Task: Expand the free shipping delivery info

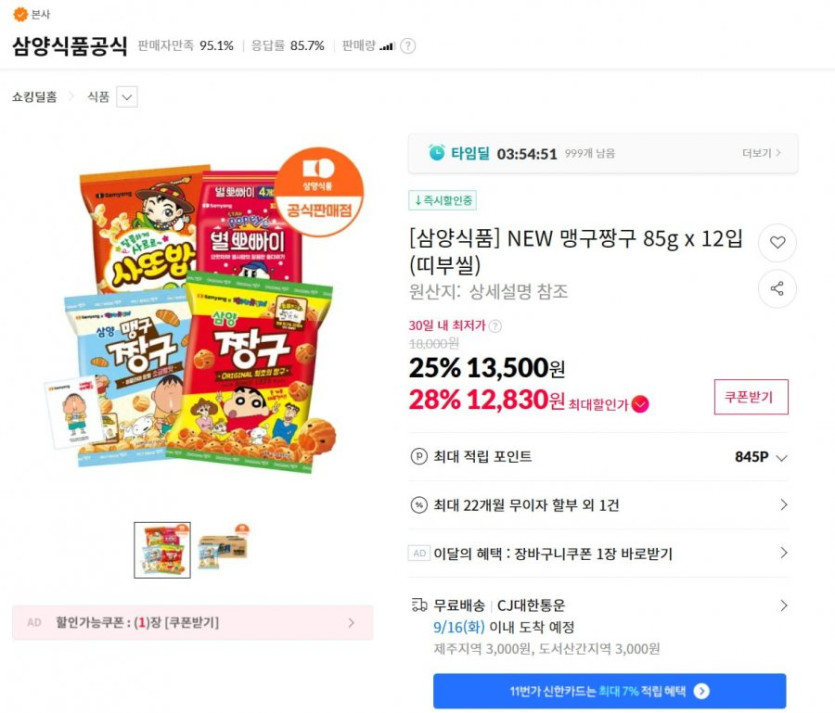Action: (x=783, y=605)
